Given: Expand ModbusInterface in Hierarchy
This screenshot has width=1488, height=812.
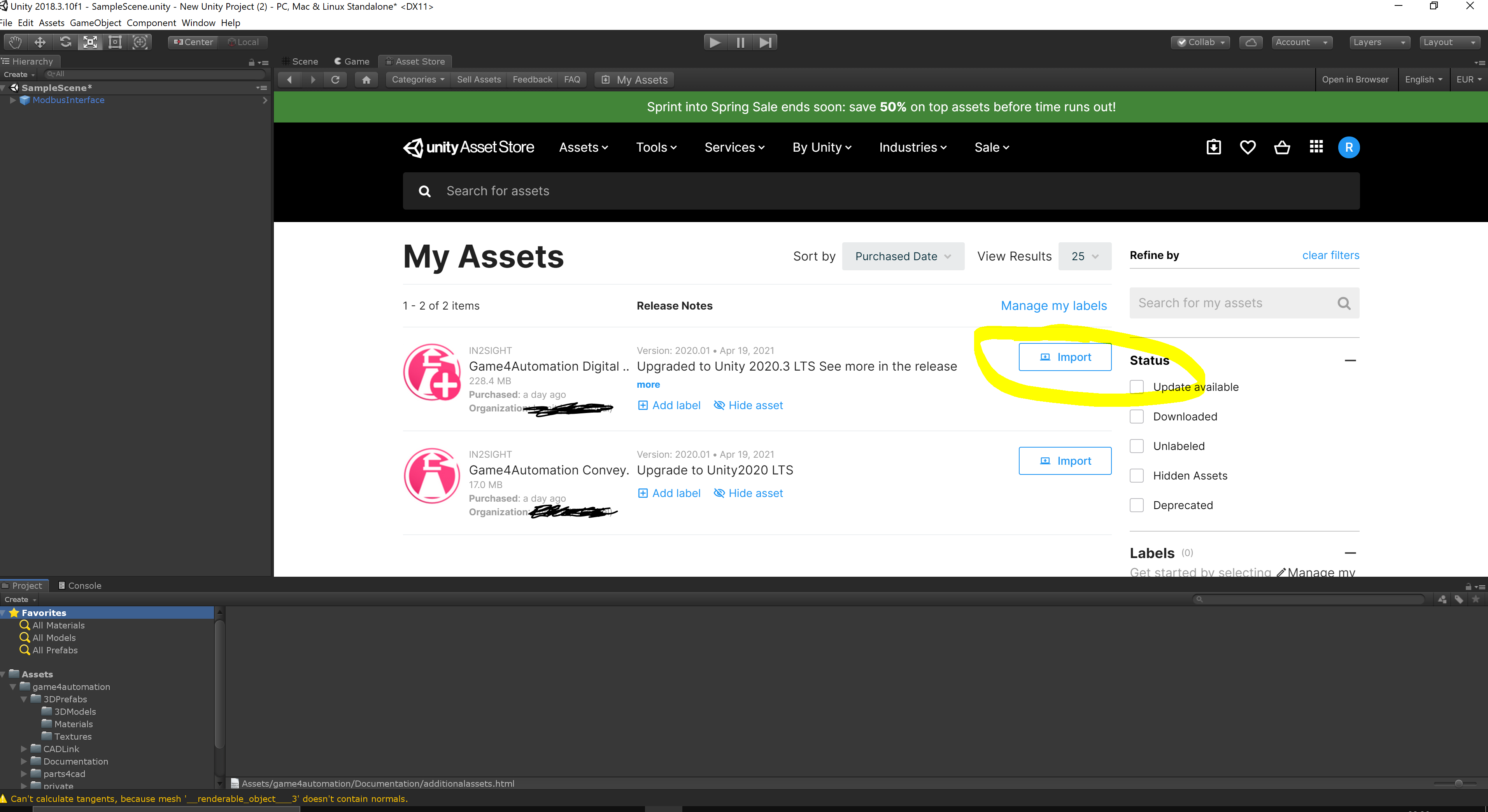Looking at the screenshot, I should point(13,100).
